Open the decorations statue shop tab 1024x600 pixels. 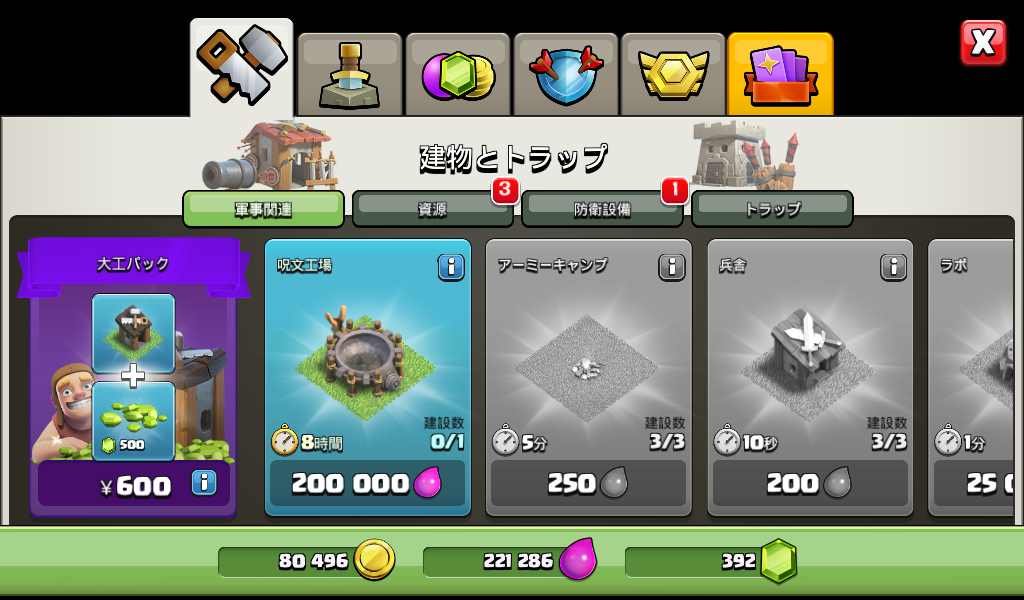349,74
